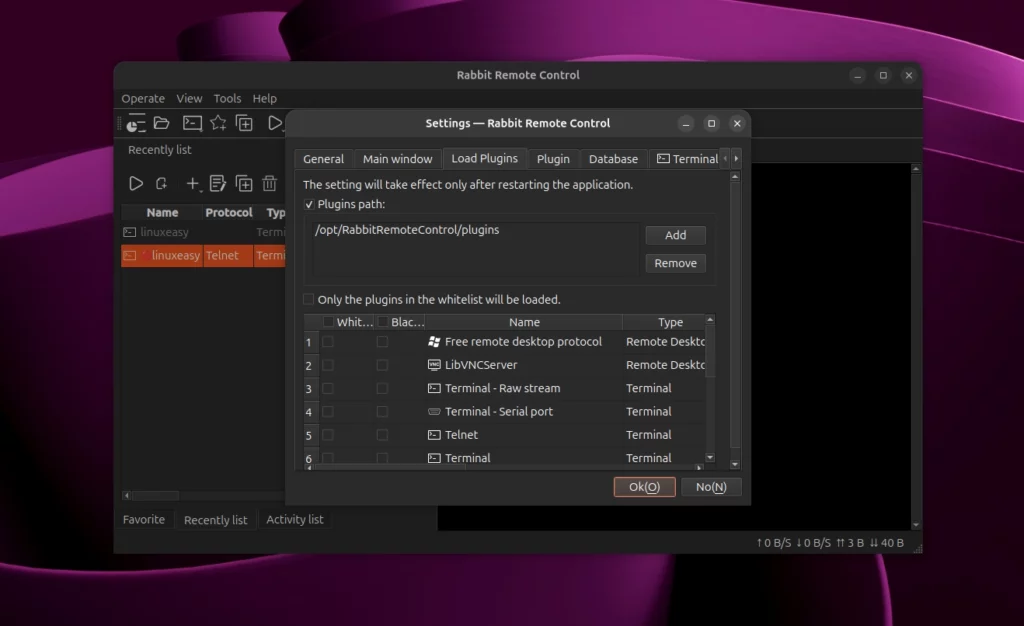1024x626 pixels.
Task: Click the add-to-favorite star icon
Action: coord(218,123)
